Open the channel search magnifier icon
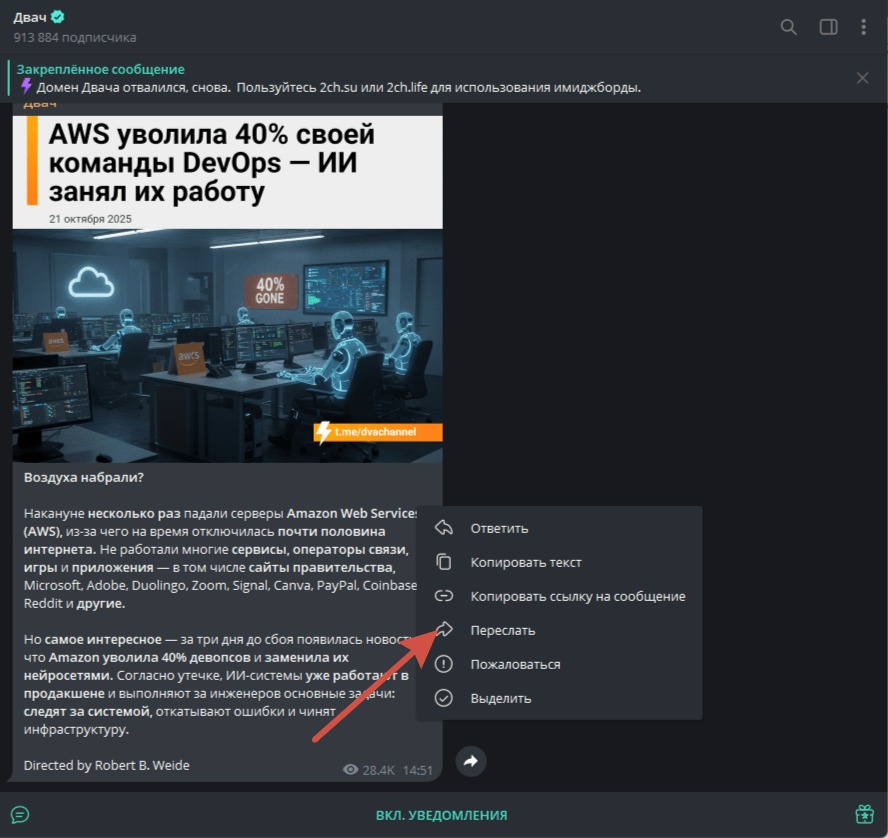Image resolution: width=888 pixels, height=838 pixels. [788, 27]
